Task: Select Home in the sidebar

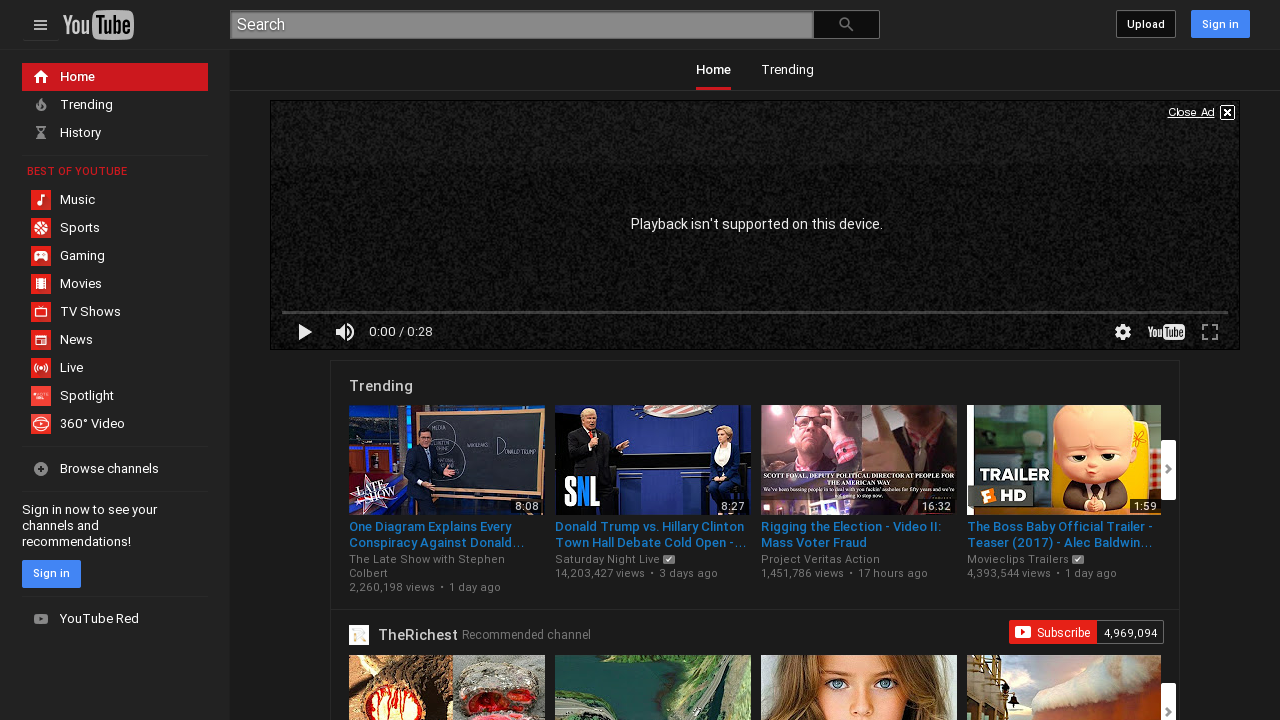Action: click(115, 77)
